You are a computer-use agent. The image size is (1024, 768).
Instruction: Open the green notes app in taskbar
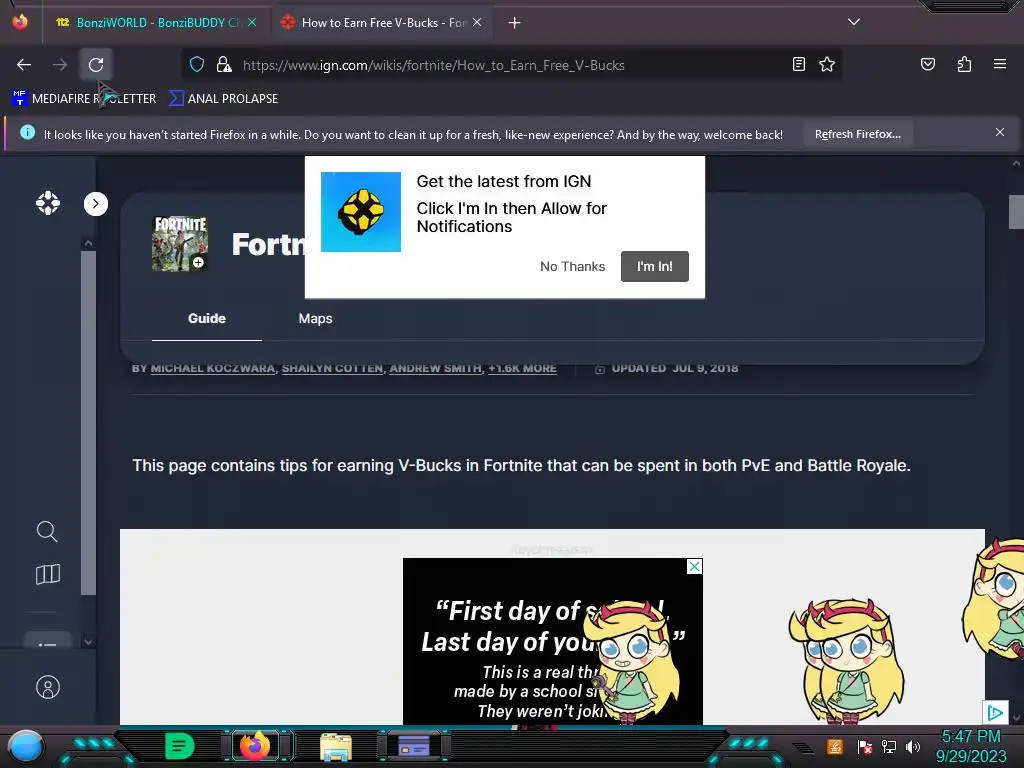point(179,746)
